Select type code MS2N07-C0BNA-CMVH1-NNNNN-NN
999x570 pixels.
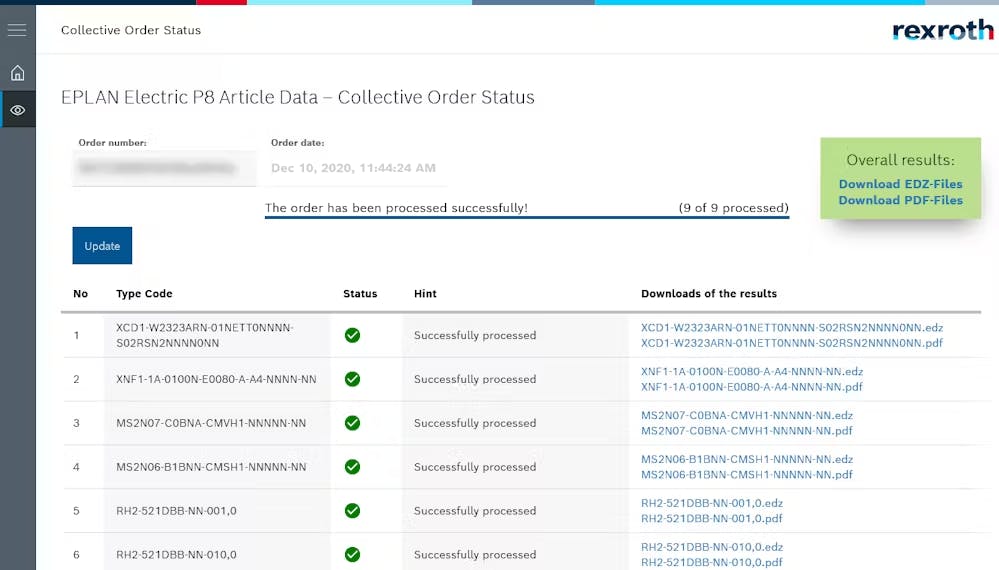[x=211, y=423]
